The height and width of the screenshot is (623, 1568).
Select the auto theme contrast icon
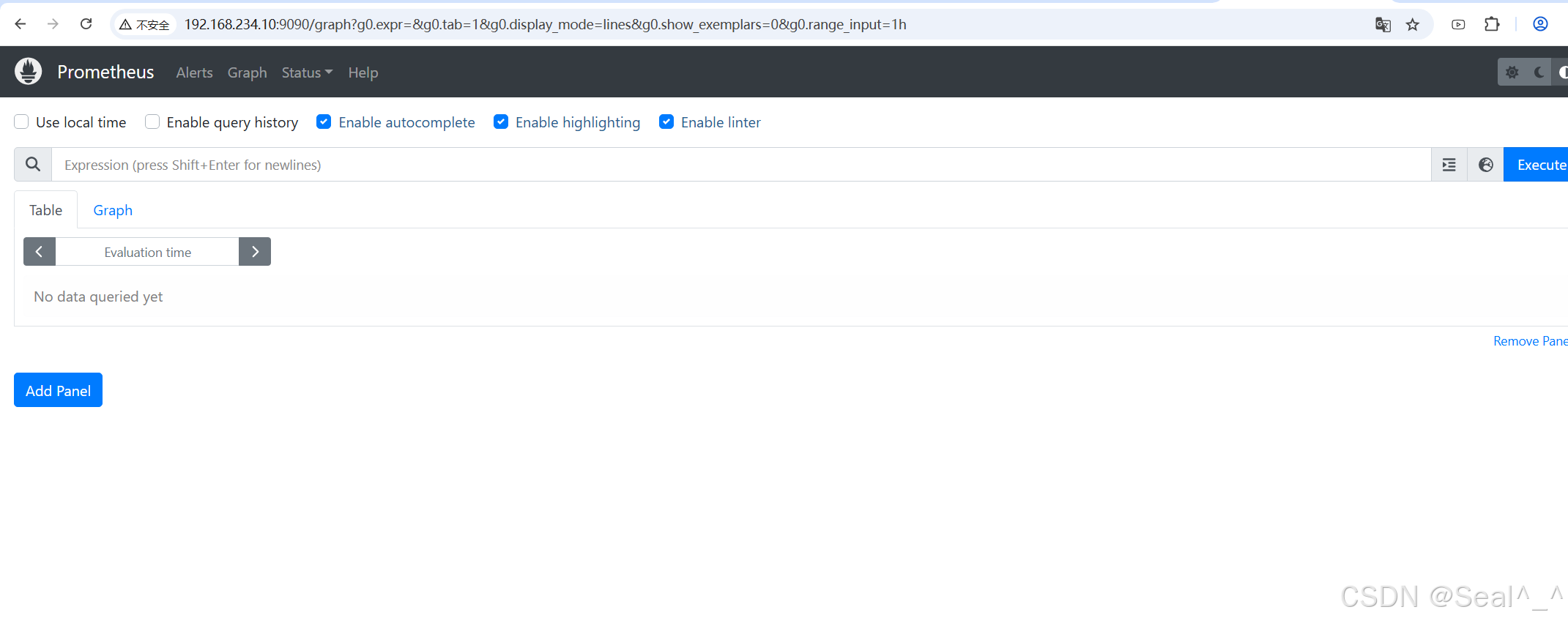click(1561, 72)
